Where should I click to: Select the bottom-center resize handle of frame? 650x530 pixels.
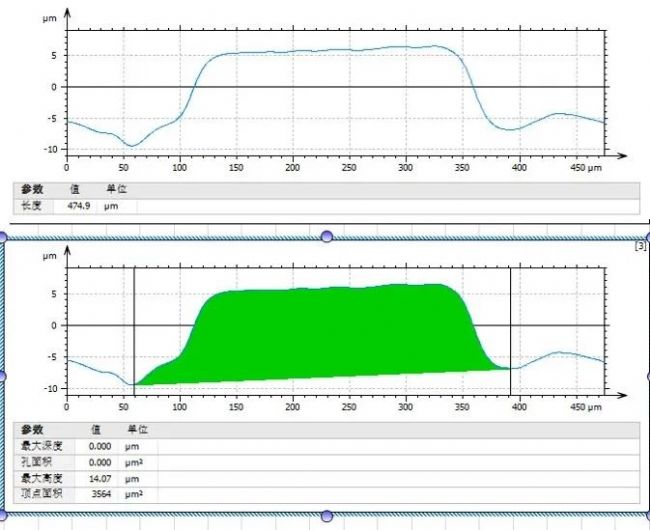tap(327, 516)
